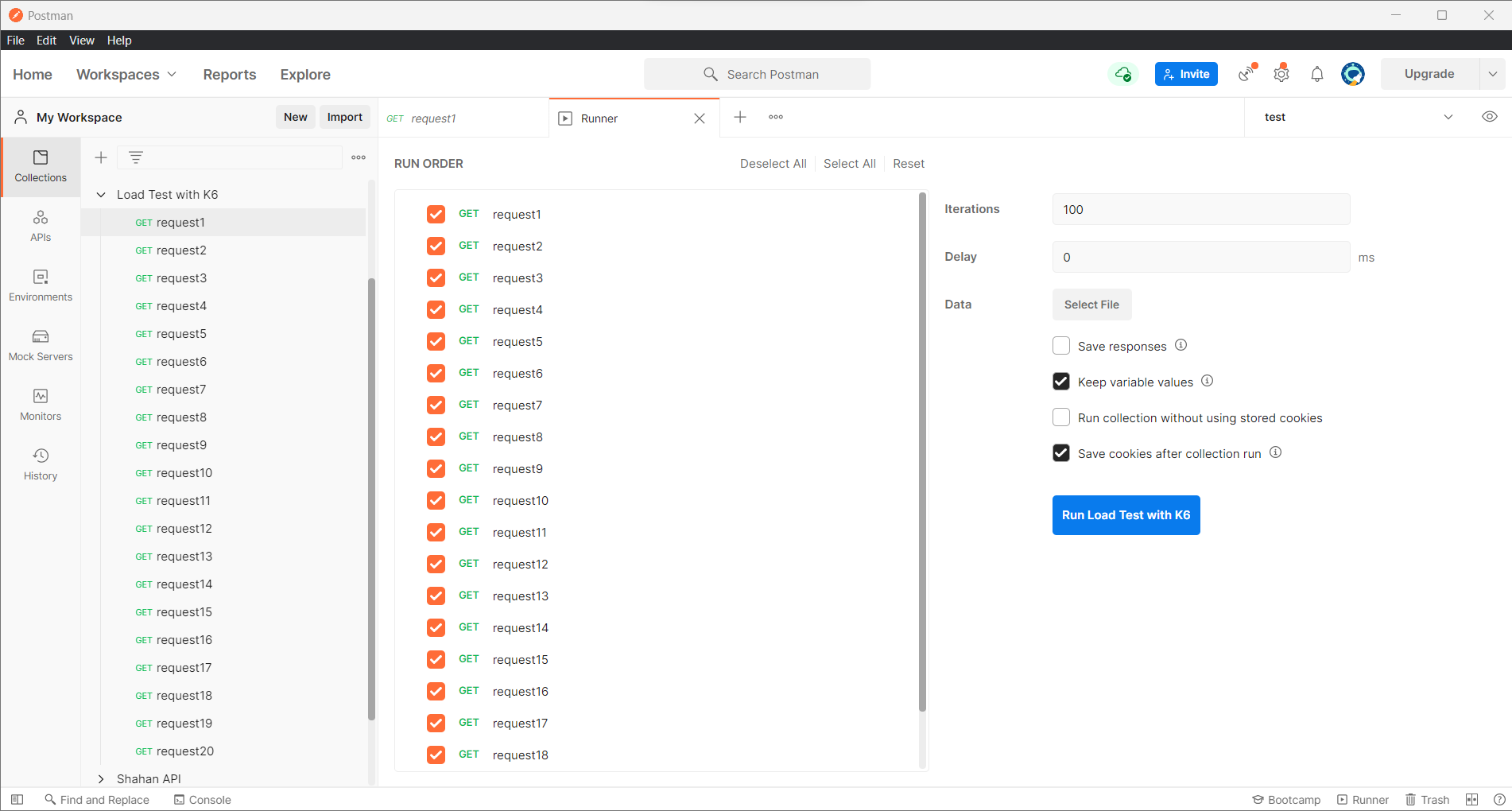Uncheck Keep variable values

1060,382
